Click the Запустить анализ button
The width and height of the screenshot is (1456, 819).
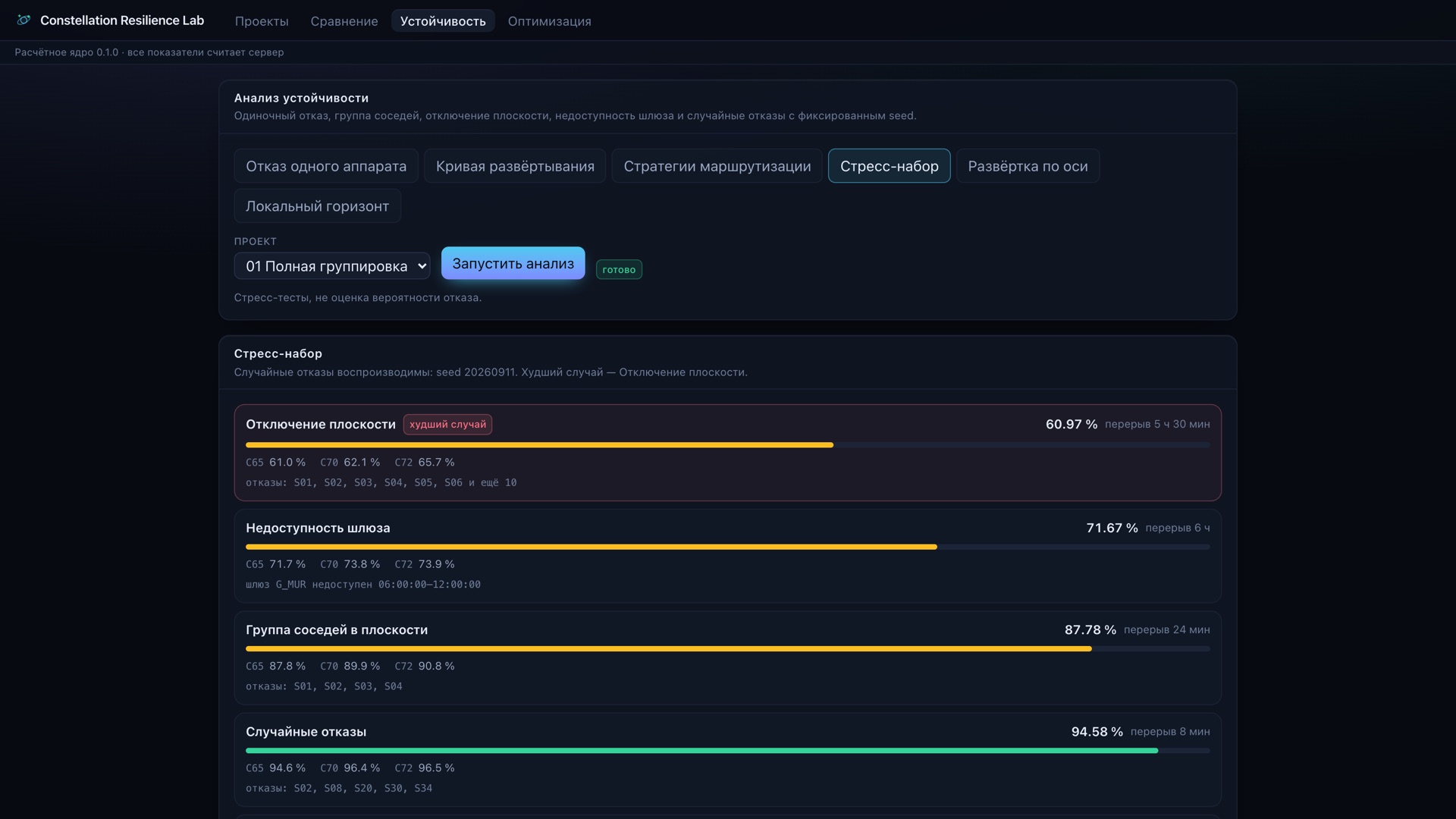513,263
